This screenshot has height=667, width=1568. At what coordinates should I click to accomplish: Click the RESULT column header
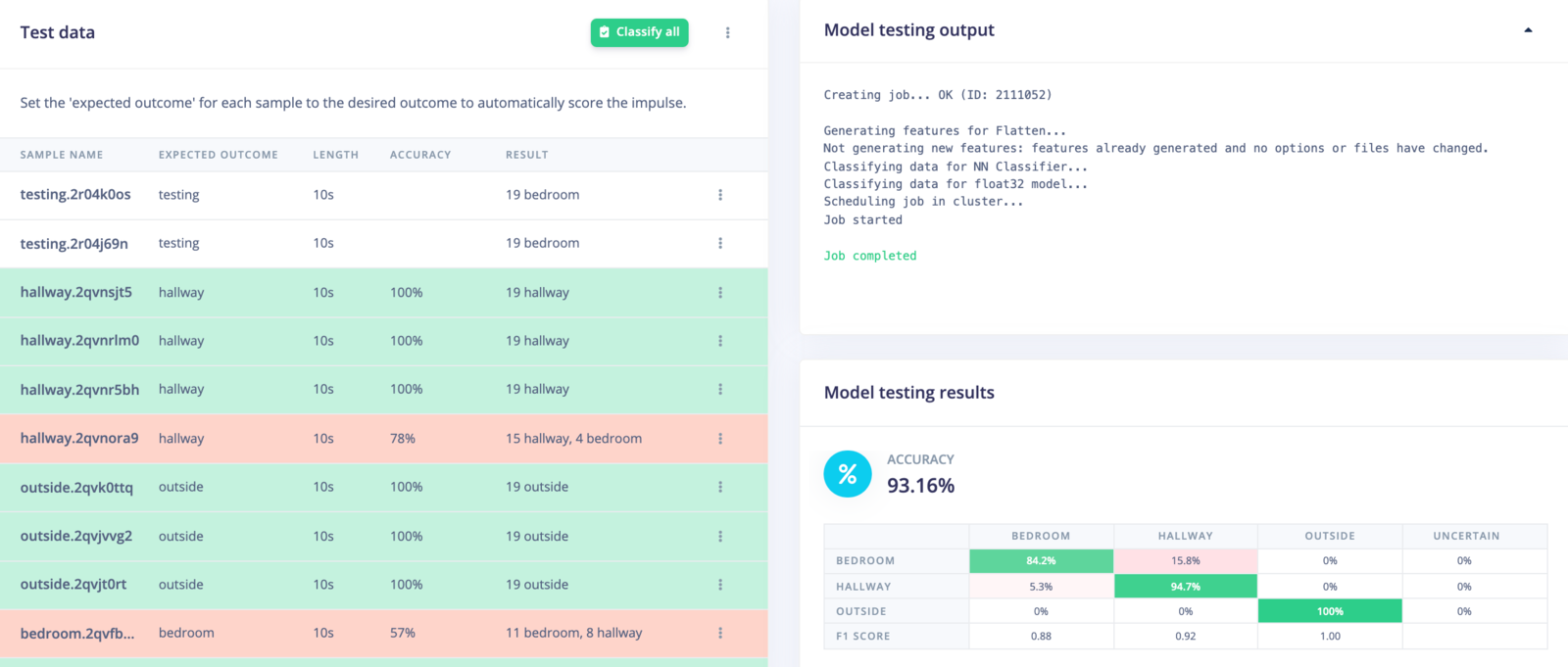(527, 155)
